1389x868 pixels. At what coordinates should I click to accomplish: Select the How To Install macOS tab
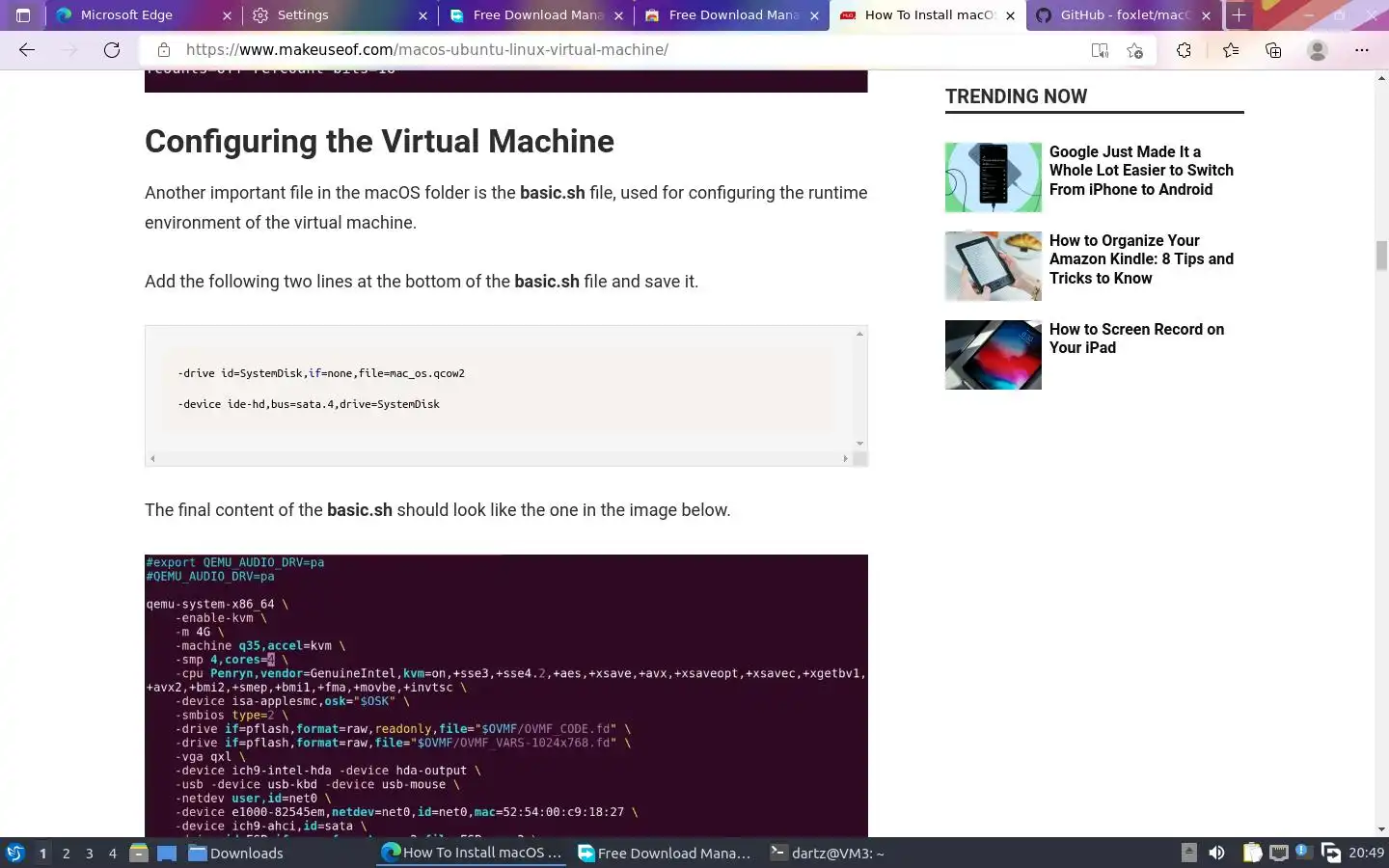927,15
